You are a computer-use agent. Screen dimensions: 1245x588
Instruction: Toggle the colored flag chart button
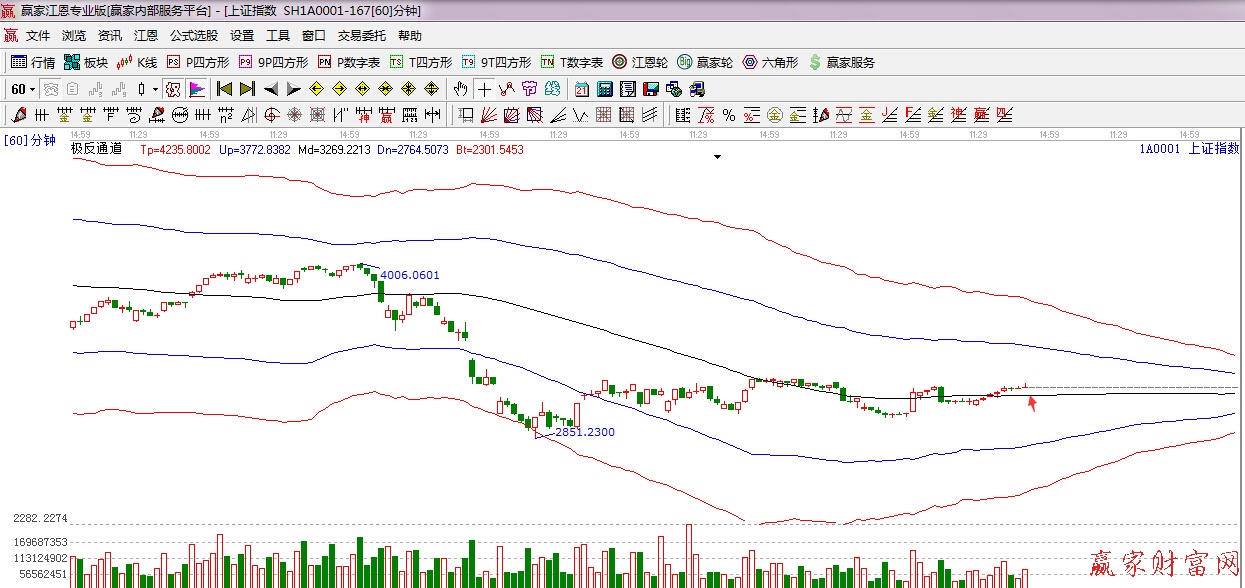coord(196,89)
